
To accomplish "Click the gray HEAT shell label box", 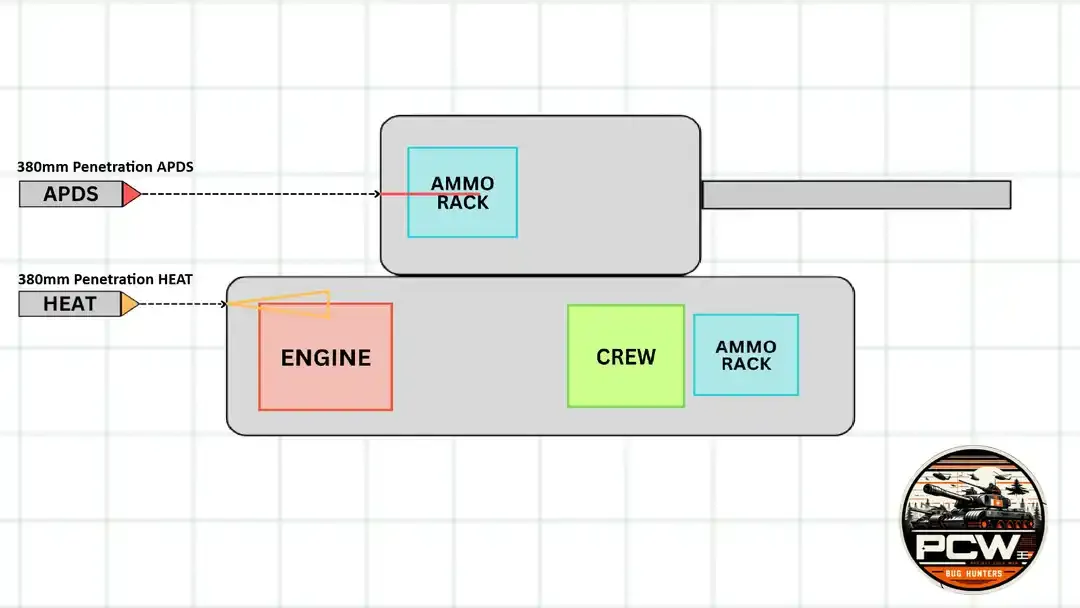I will pyautogui.click(x=70, y=304).
